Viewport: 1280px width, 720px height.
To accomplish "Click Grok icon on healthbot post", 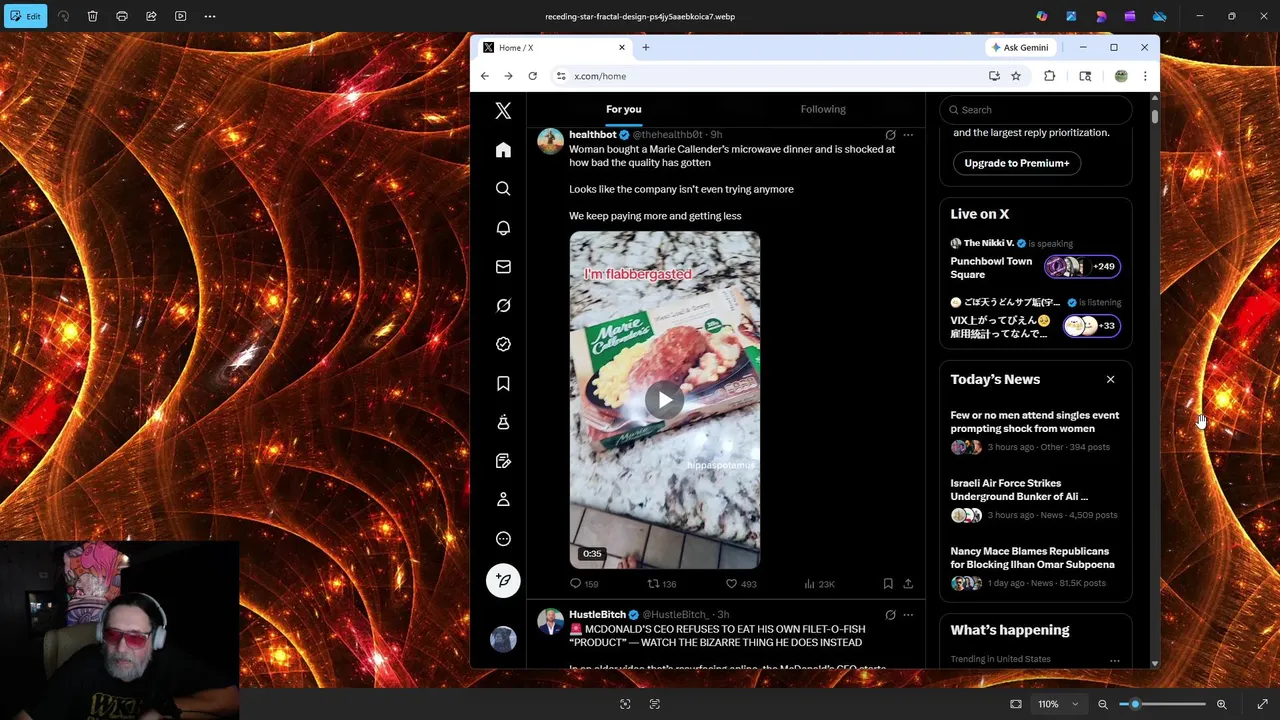I will pyautogui.click(x=890, y=135).
